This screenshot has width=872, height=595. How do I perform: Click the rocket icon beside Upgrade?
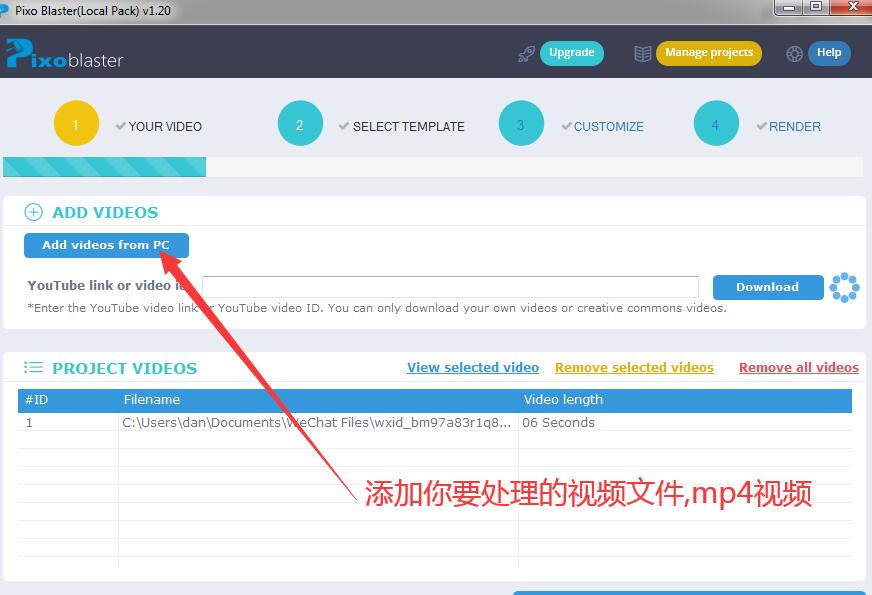pyautogui.click(x=527, y=53)
